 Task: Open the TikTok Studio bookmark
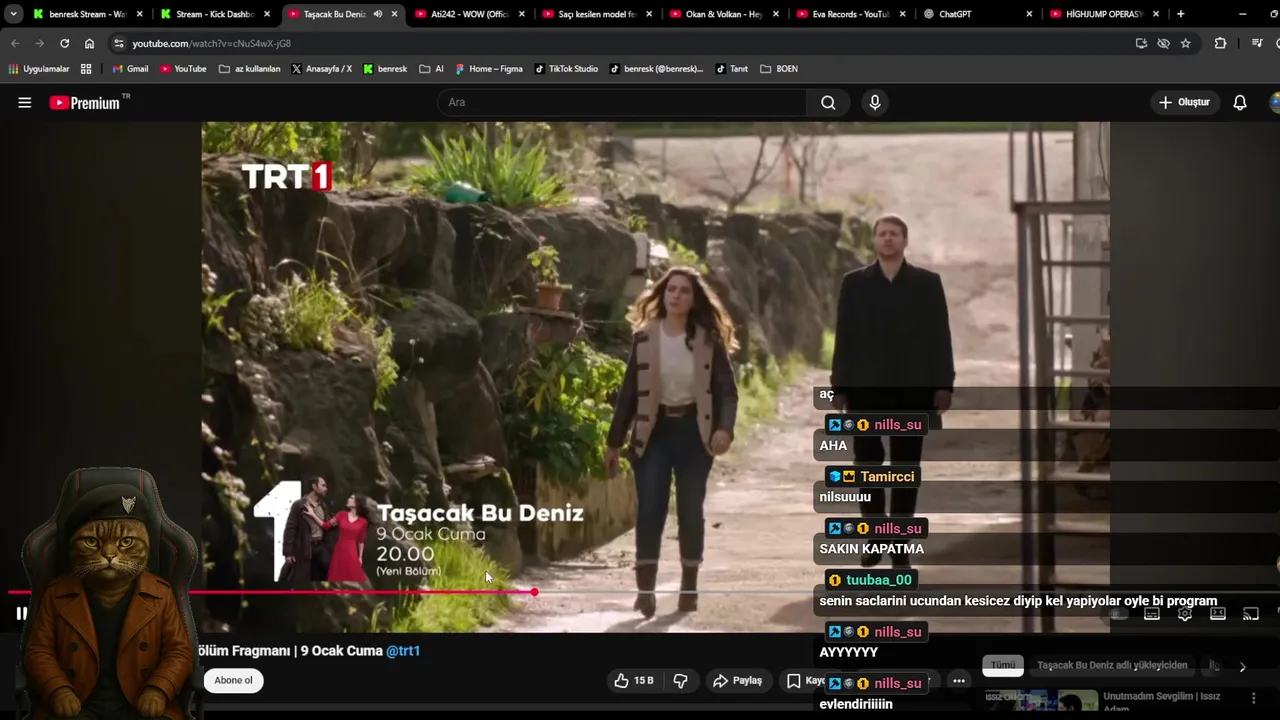point(566,69)
